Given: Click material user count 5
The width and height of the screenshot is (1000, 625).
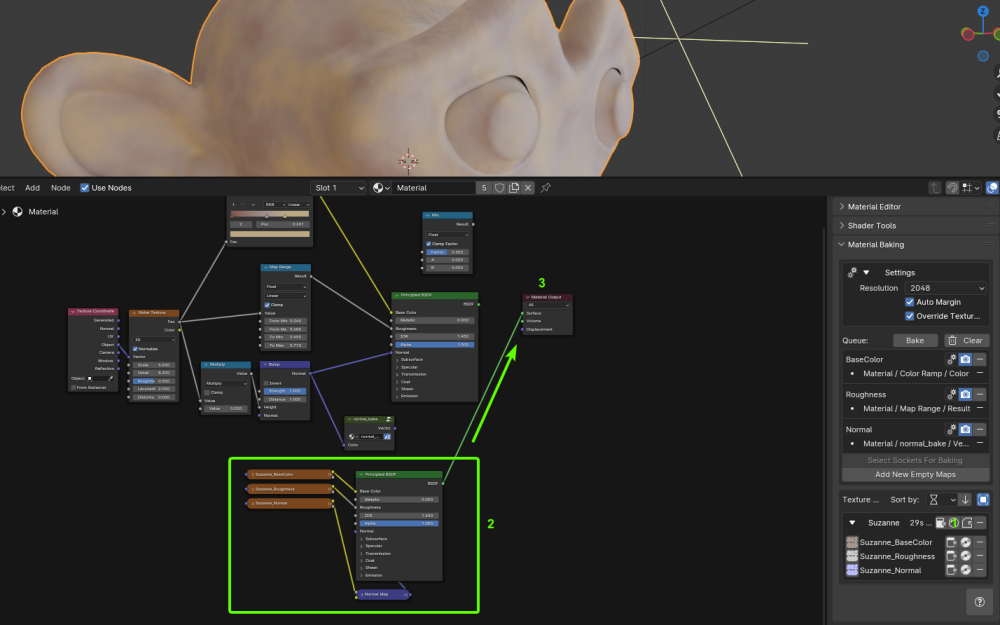Looking at the screenshot, I should pos(484,188).
